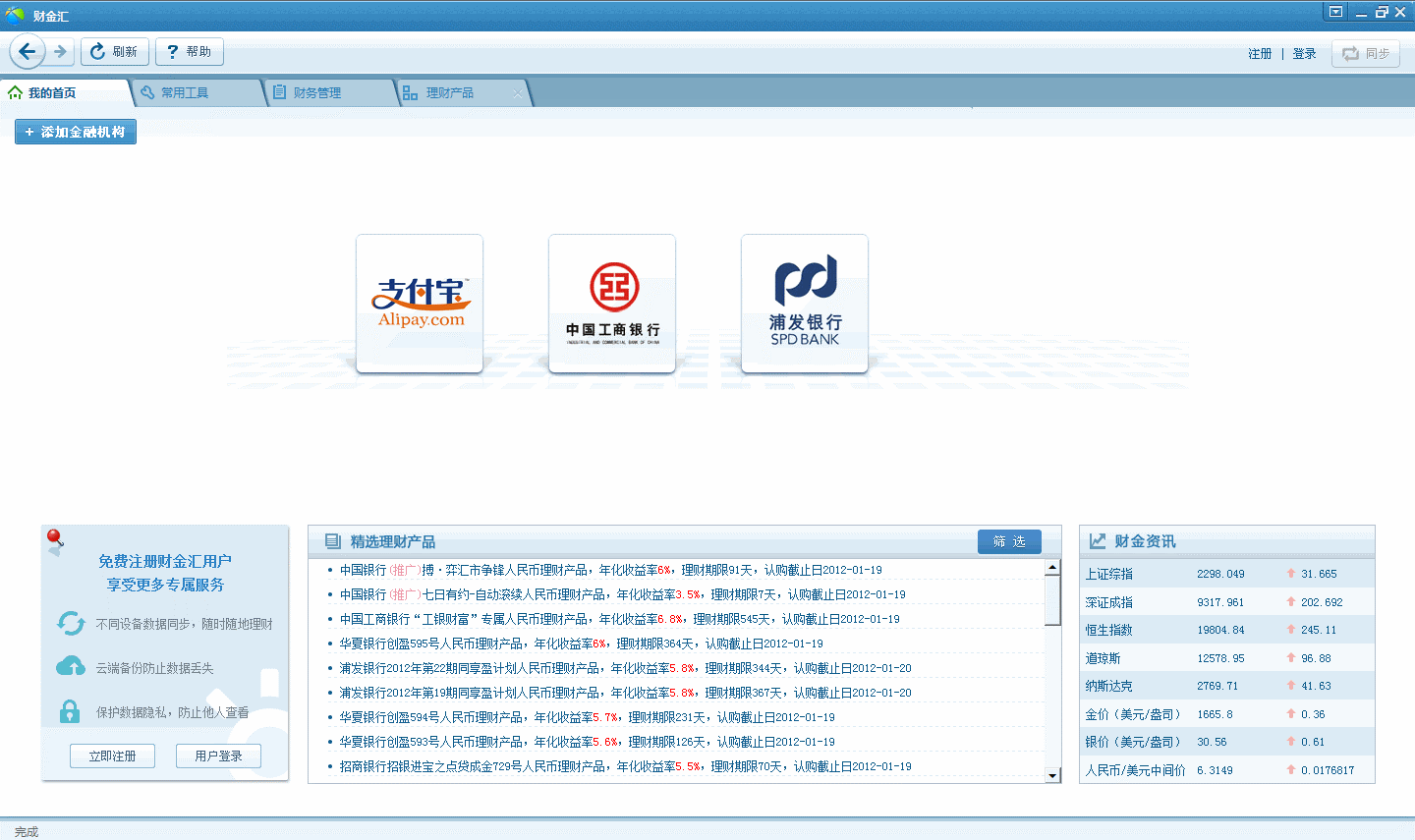Viewport: 1415px width, 840px height.
Task: Click the cloud backup icon beside 云端备份
Action: tap(71, 667)
